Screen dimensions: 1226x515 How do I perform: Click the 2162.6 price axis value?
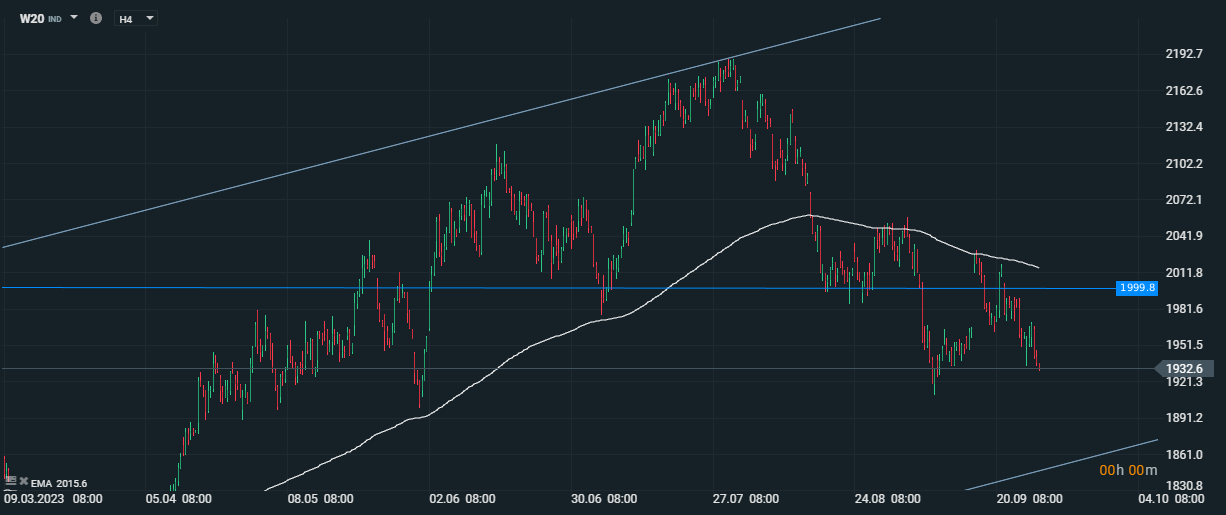coord(1183,91)
